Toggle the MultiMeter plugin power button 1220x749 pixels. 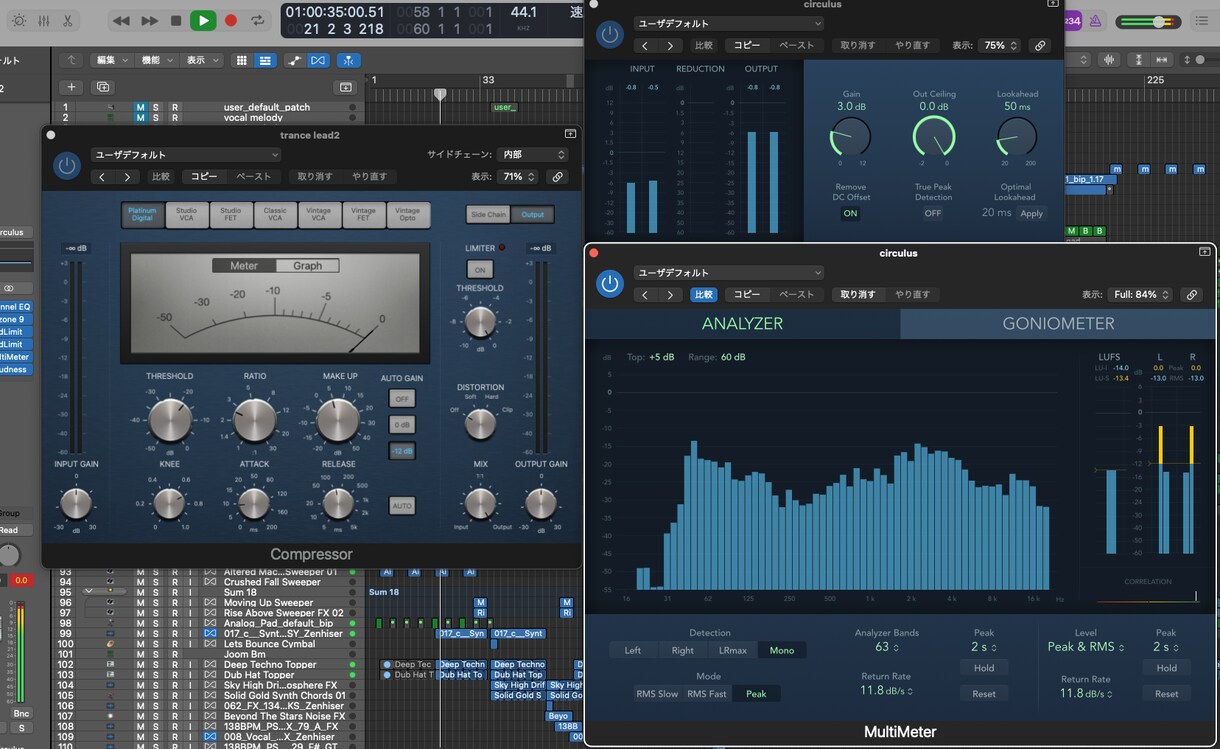(609, 283)
